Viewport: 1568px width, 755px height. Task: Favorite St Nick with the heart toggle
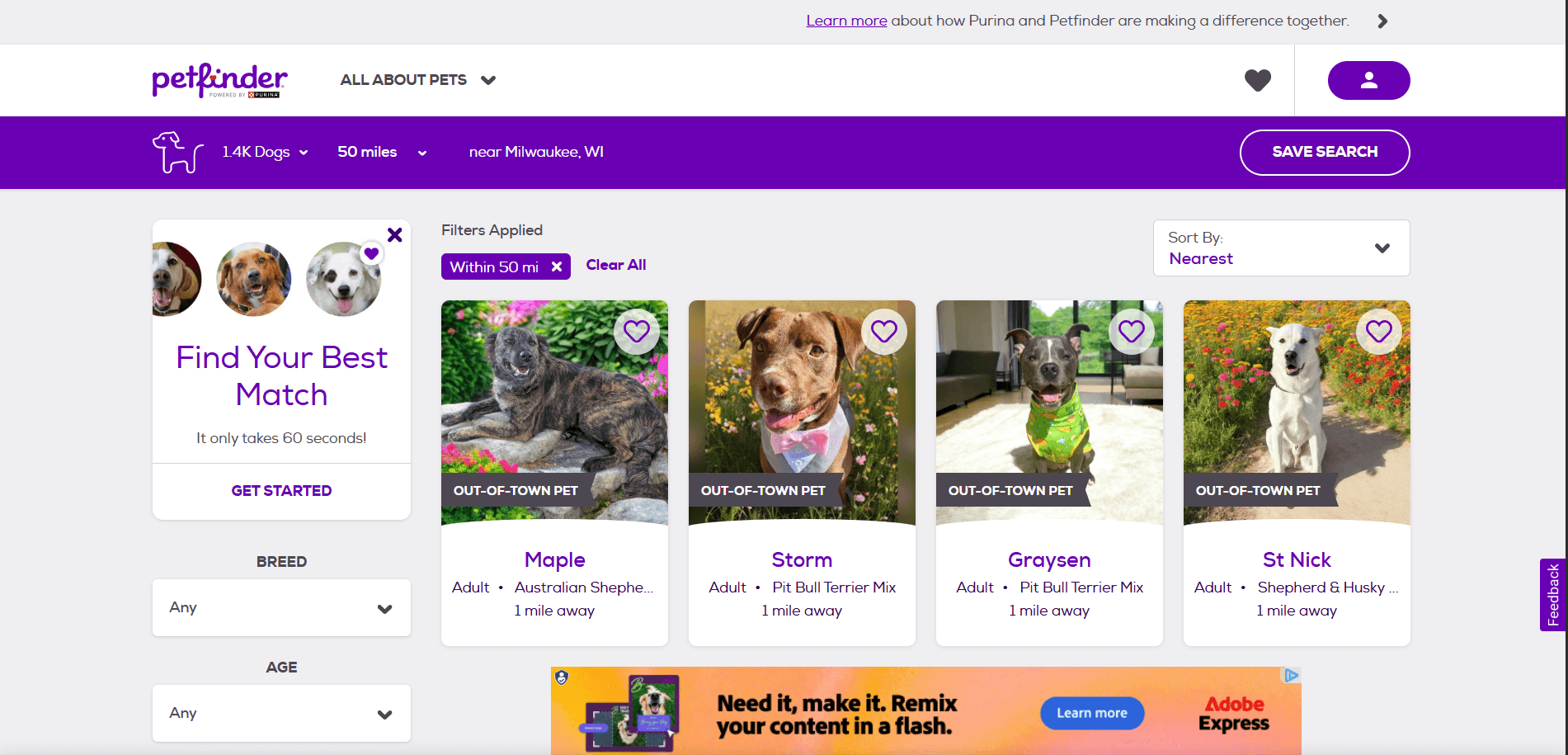(x=1378, y=332)
